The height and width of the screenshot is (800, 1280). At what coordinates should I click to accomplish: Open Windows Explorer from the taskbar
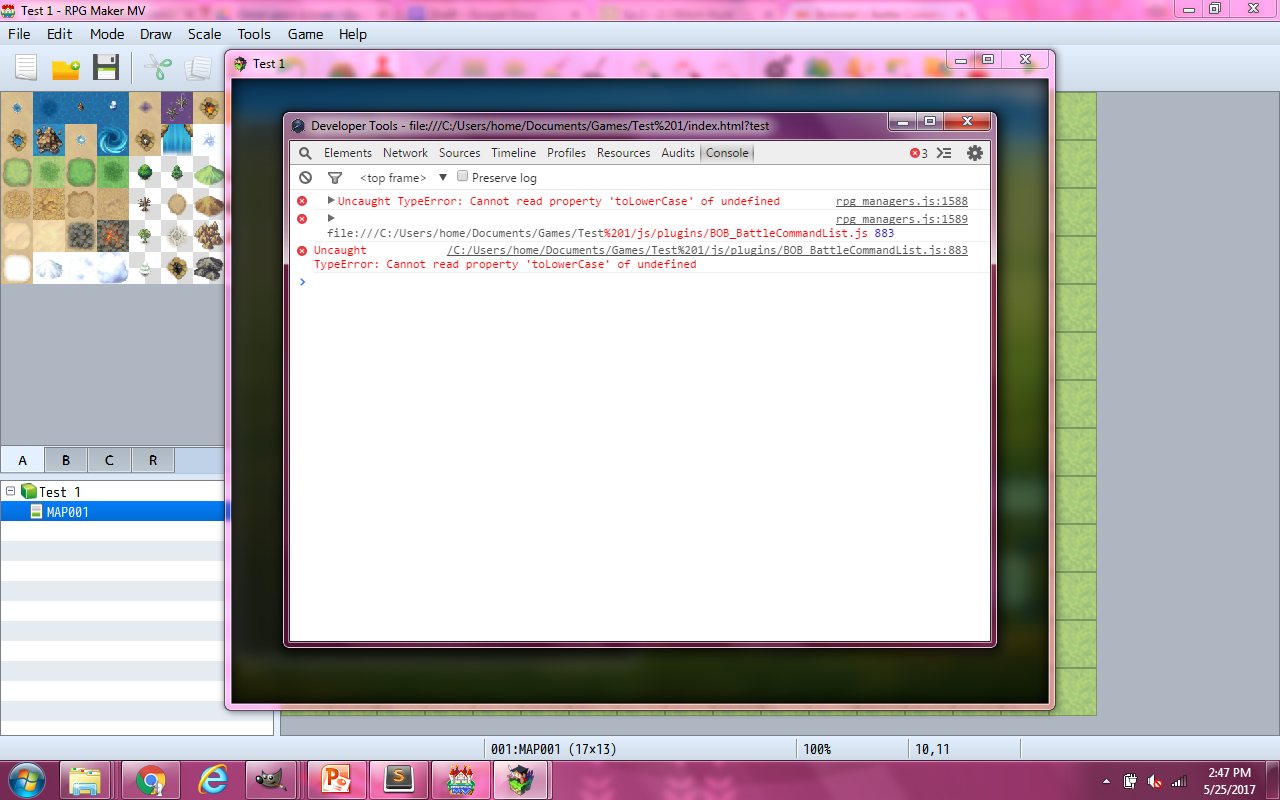[x=86, y=780]
